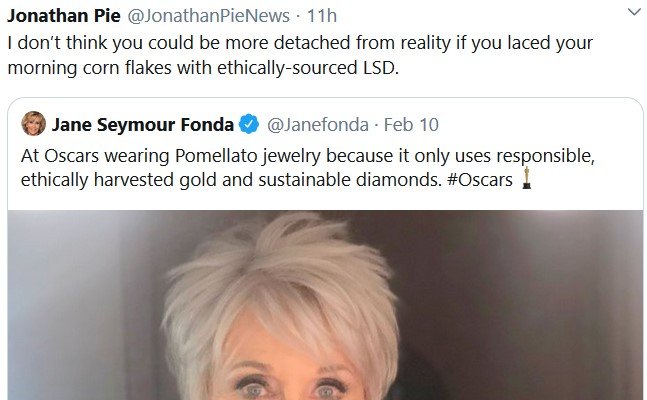647x400 pixels.
Task: Click the Jane Seymour Fonda display name
Action: [143, 125]
